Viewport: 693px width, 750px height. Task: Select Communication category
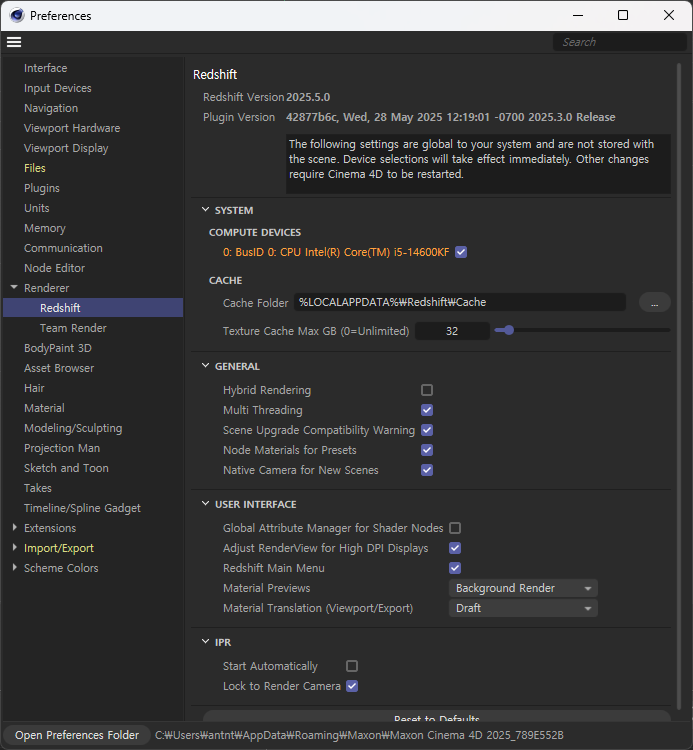coord(64,248)
